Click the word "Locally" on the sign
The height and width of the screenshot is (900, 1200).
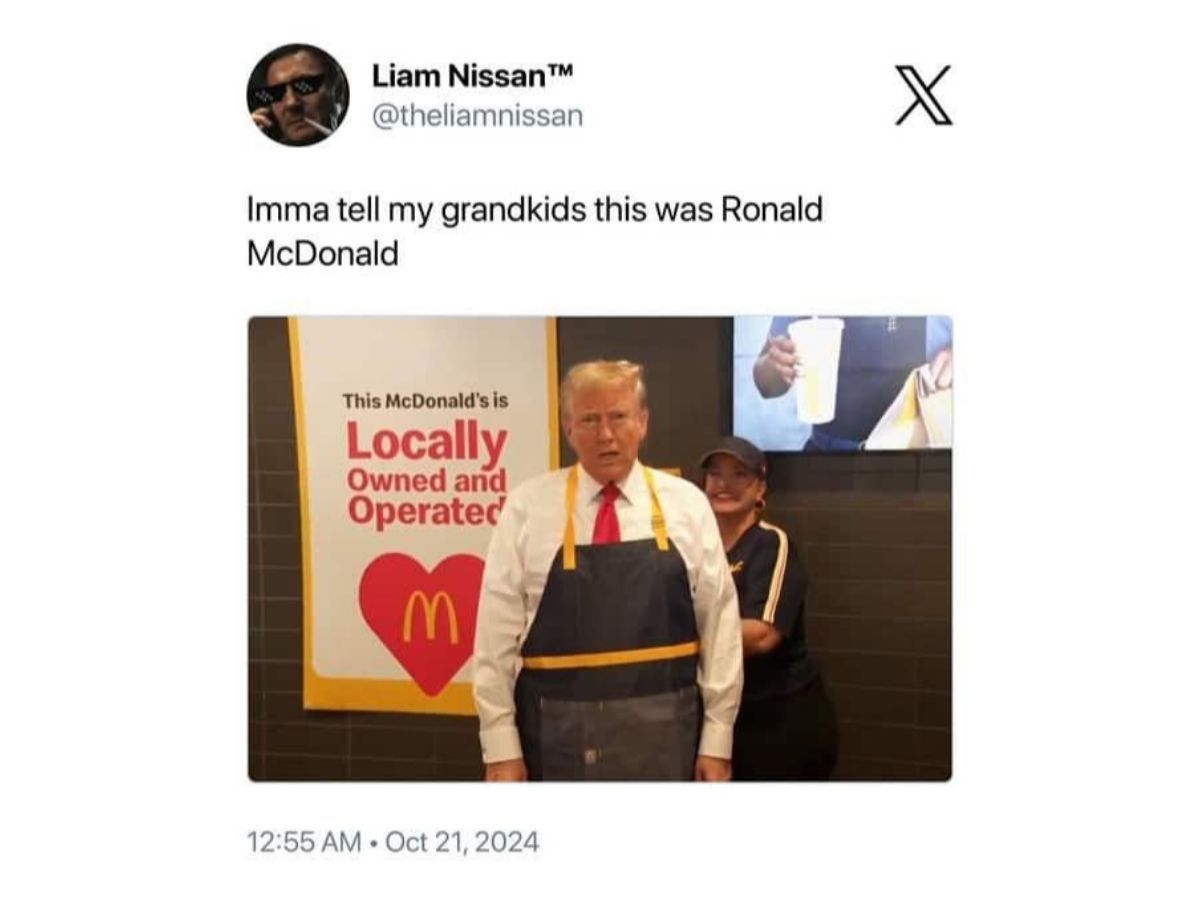point(427,443)
